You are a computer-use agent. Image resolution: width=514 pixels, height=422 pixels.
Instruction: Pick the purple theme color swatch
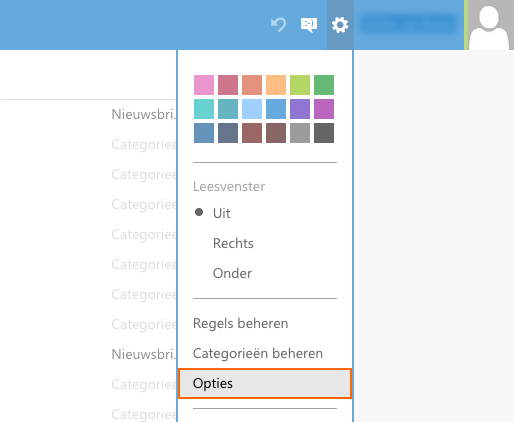click(300, 109)
